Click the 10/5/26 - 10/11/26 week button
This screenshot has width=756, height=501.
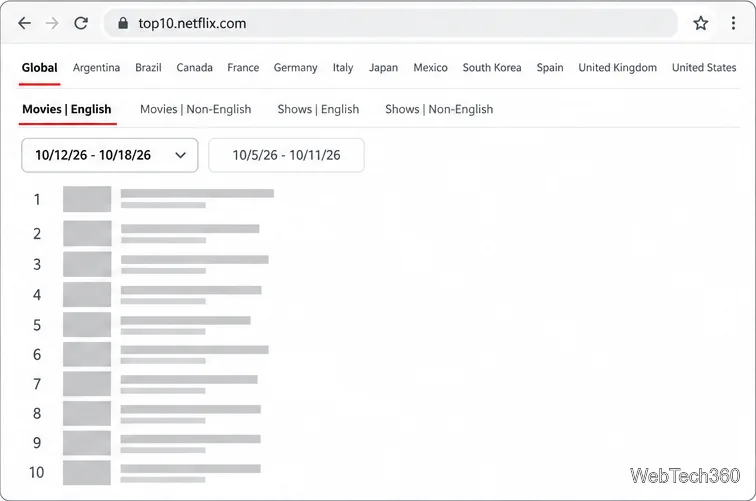click(x=286, y=155)
